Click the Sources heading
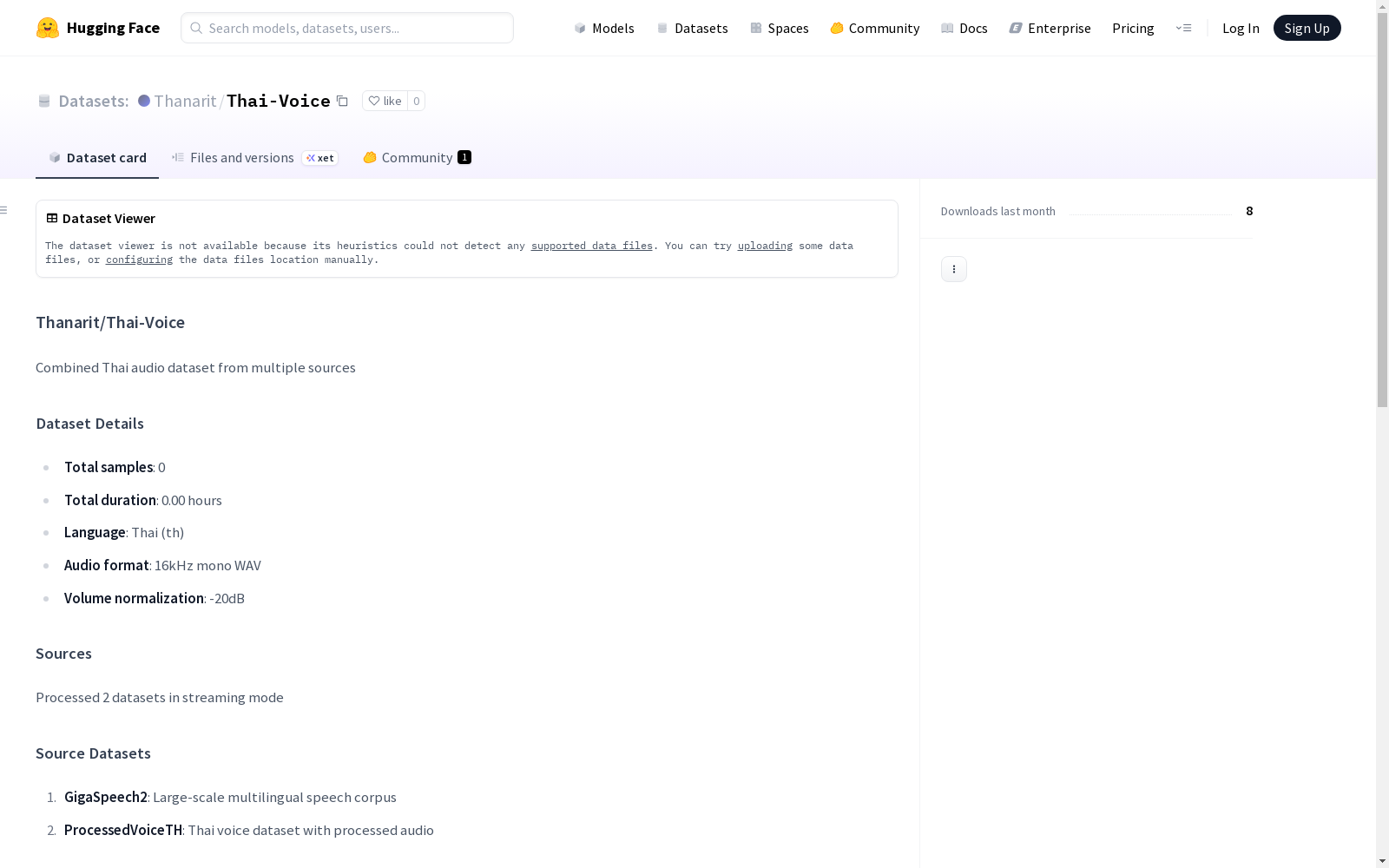This screenshot has height=868, width=1389. 63,654
